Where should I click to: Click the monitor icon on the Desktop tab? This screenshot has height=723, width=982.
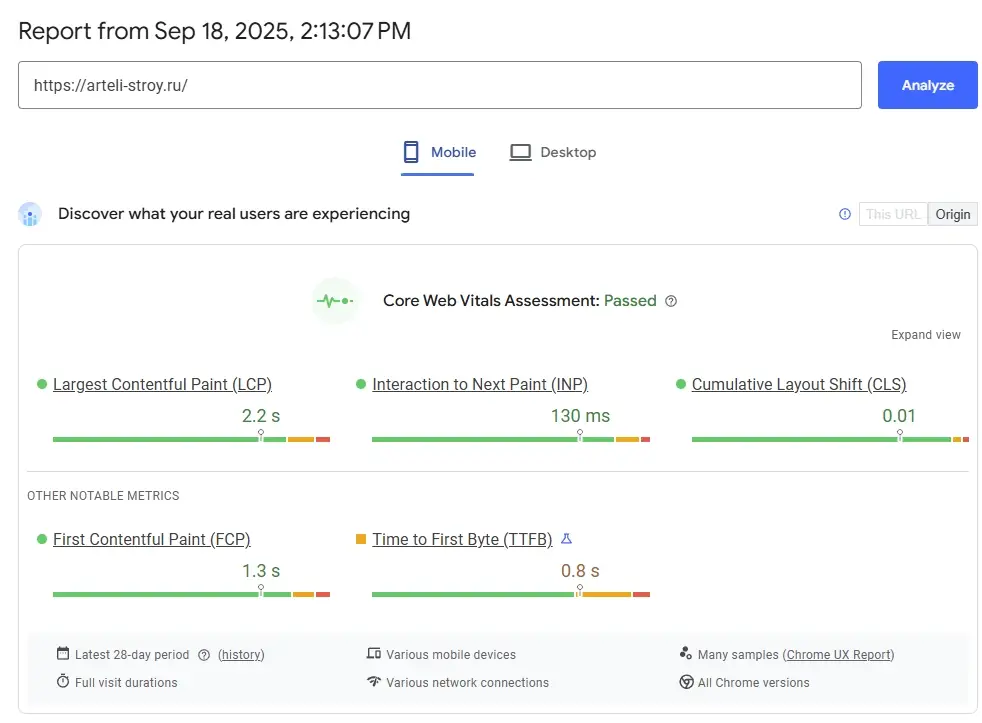[x=521, y=151]
